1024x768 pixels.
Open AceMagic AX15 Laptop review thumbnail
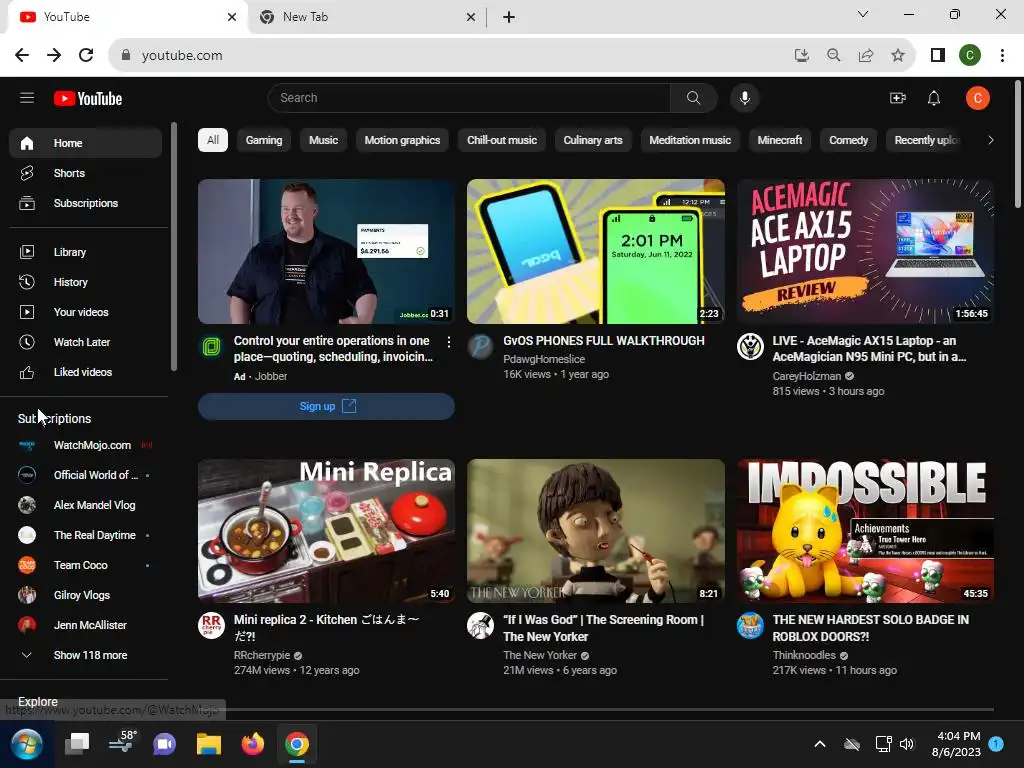point(865,251)
